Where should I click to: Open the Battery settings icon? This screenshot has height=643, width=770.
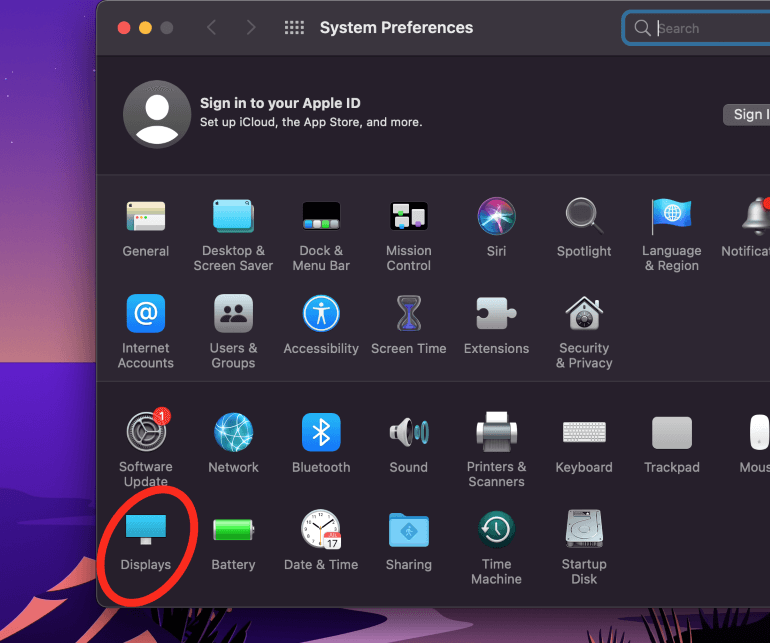click(x=233, y=531)
